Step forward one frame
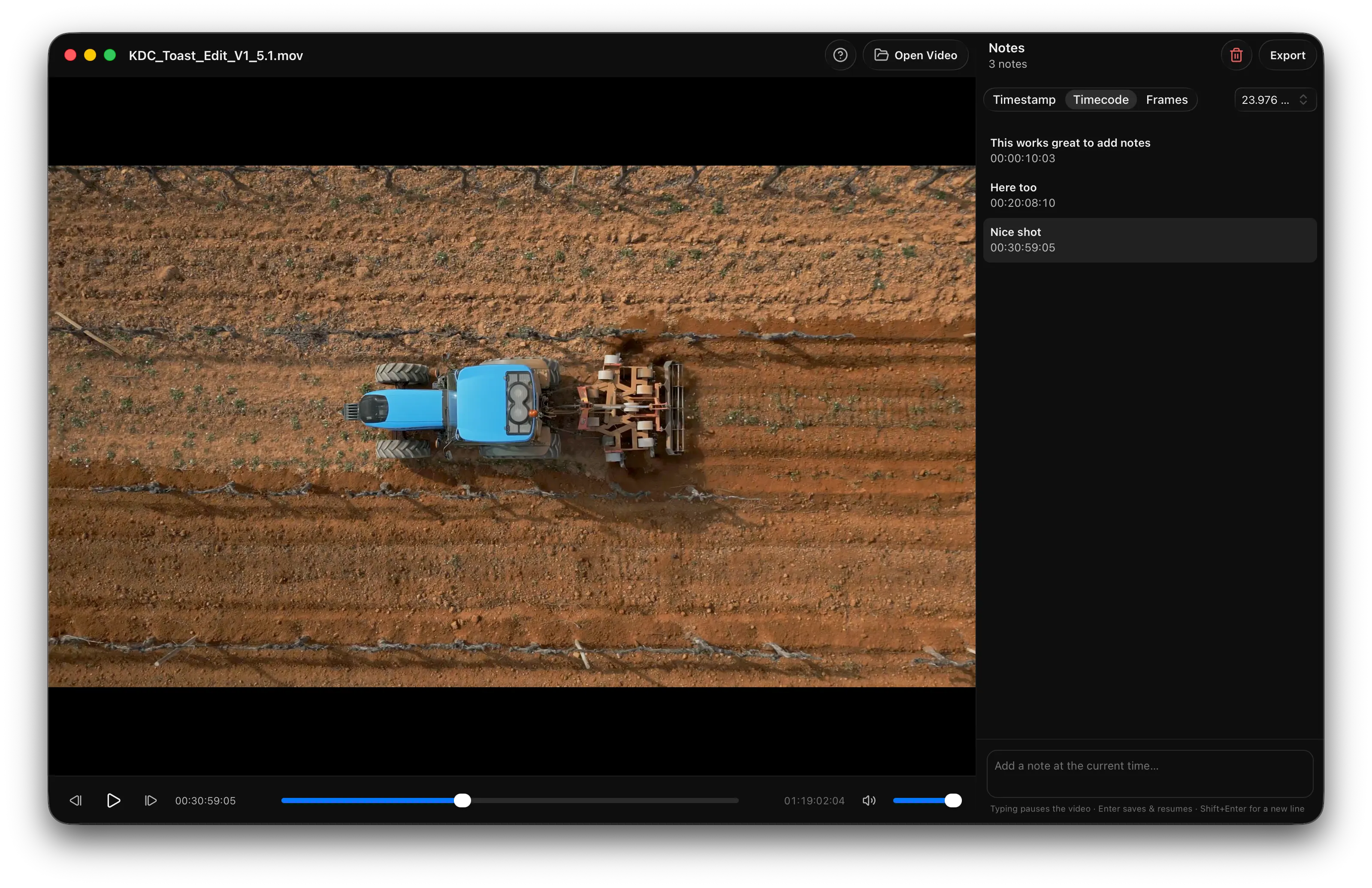The width and height of the screenshot is (1372, 888). tap(151, 800)
